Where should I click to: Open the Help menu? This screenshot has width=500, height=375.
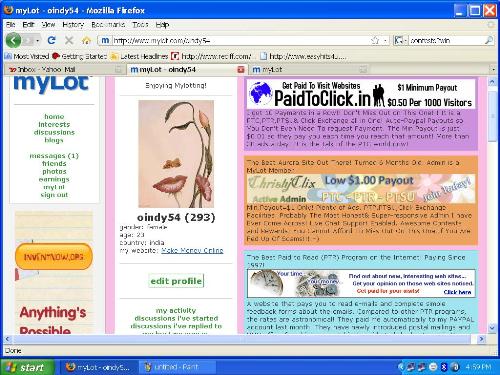click(x=162, y=24)
